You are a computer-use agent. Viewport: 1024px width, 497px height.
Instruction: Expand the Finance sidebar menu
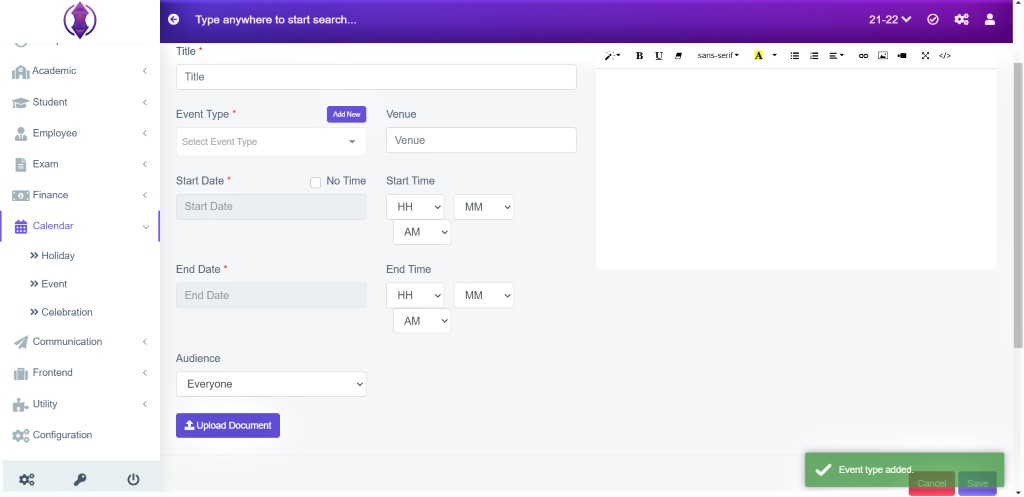tap(80, 195)
